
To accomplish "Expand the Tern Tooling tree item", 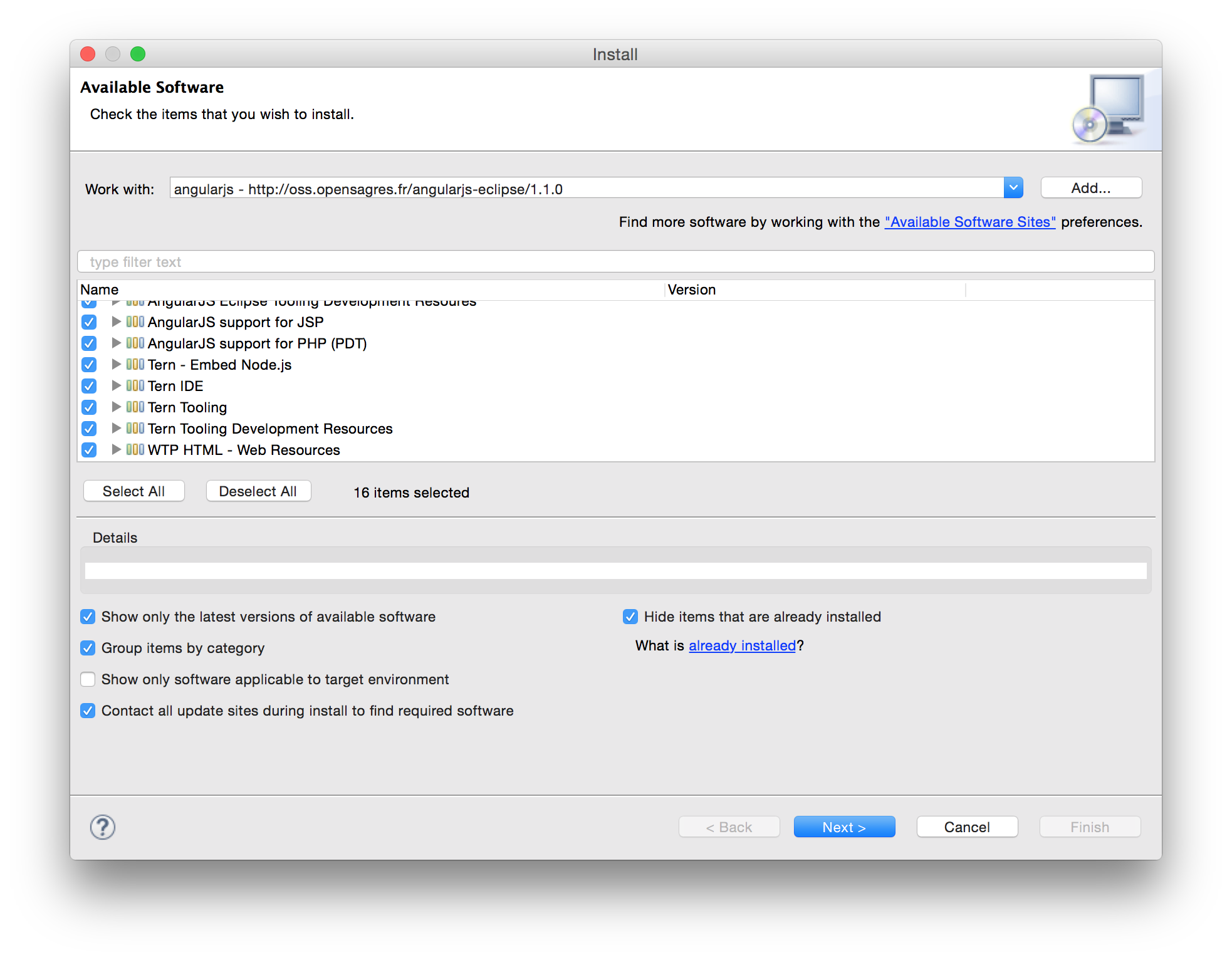I will (x=116, y=407).
